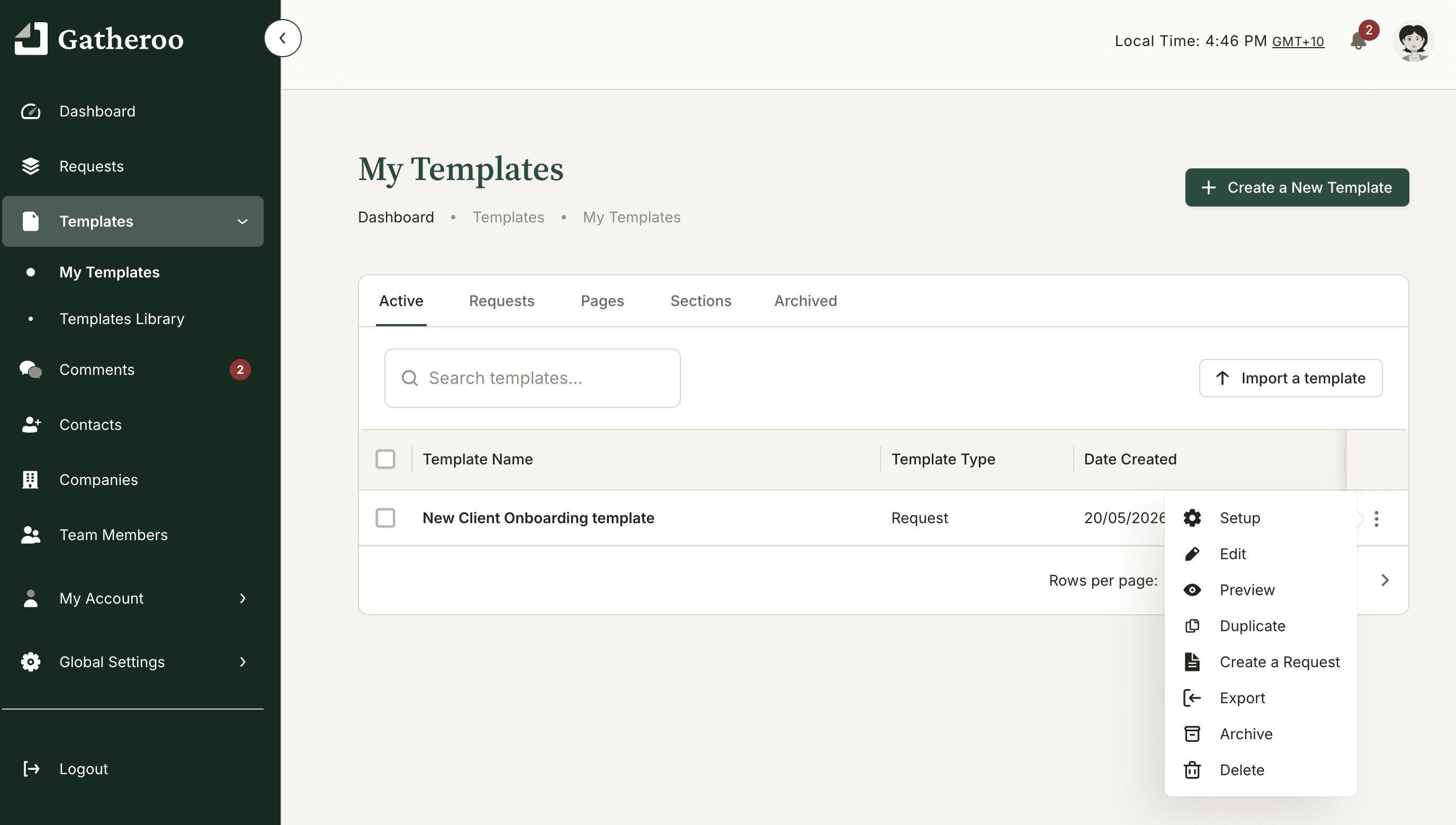The width and height of the screenshot is (1456, 825).
Task: Click the Duplicate copy icon in context menu
Action: click(1192, 625)
